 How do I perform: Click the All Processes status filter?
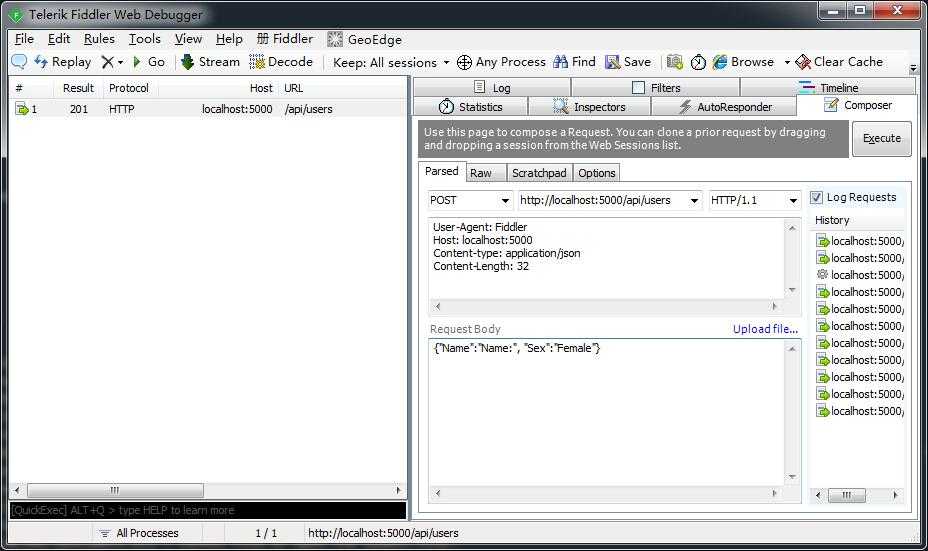[139, 533]
